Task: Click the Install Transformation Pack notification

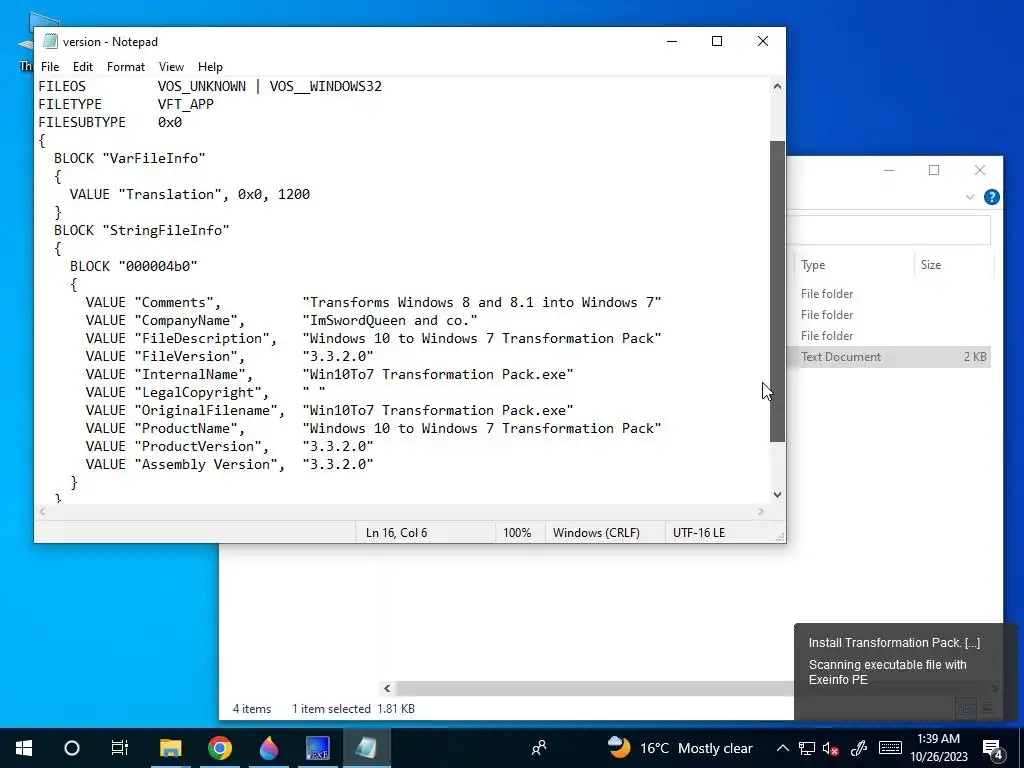Action: point(905,672)
